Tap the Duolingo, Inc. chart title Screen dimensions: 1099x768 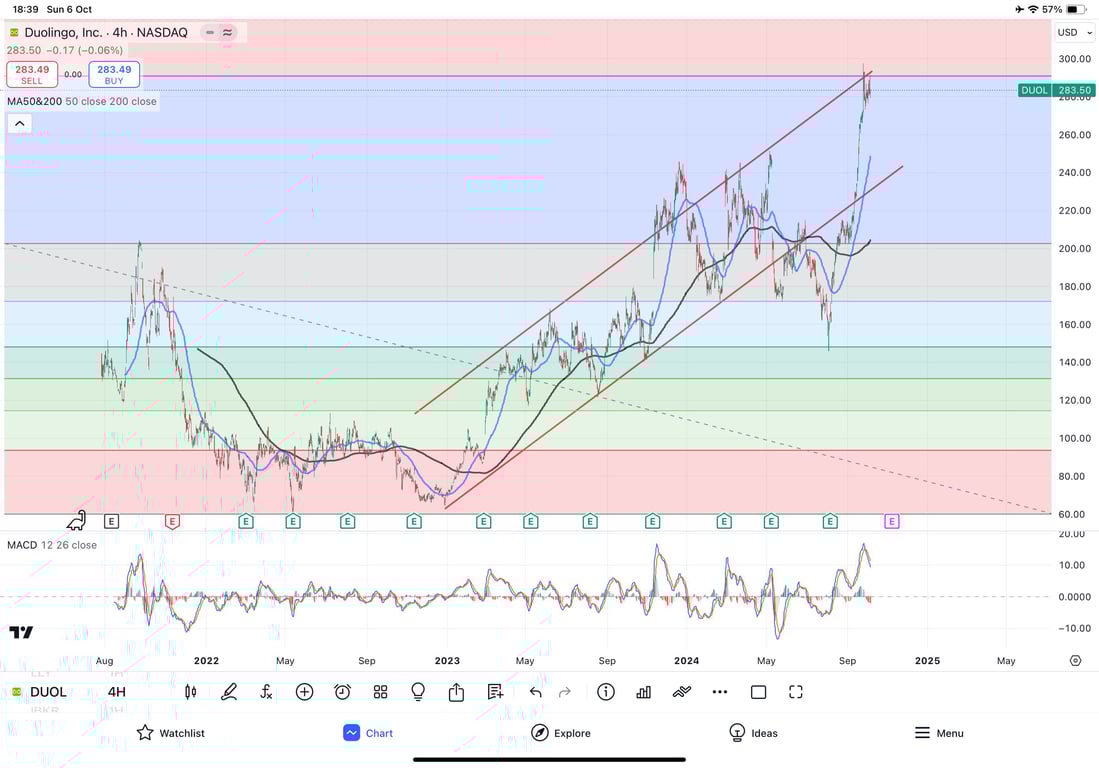tap(106, 32)
